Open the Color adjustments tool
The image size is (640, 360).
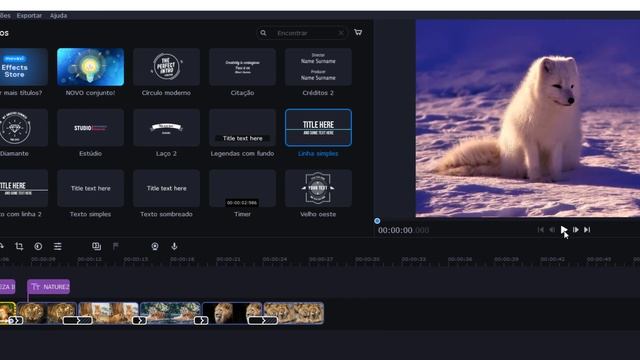[38, 246]
